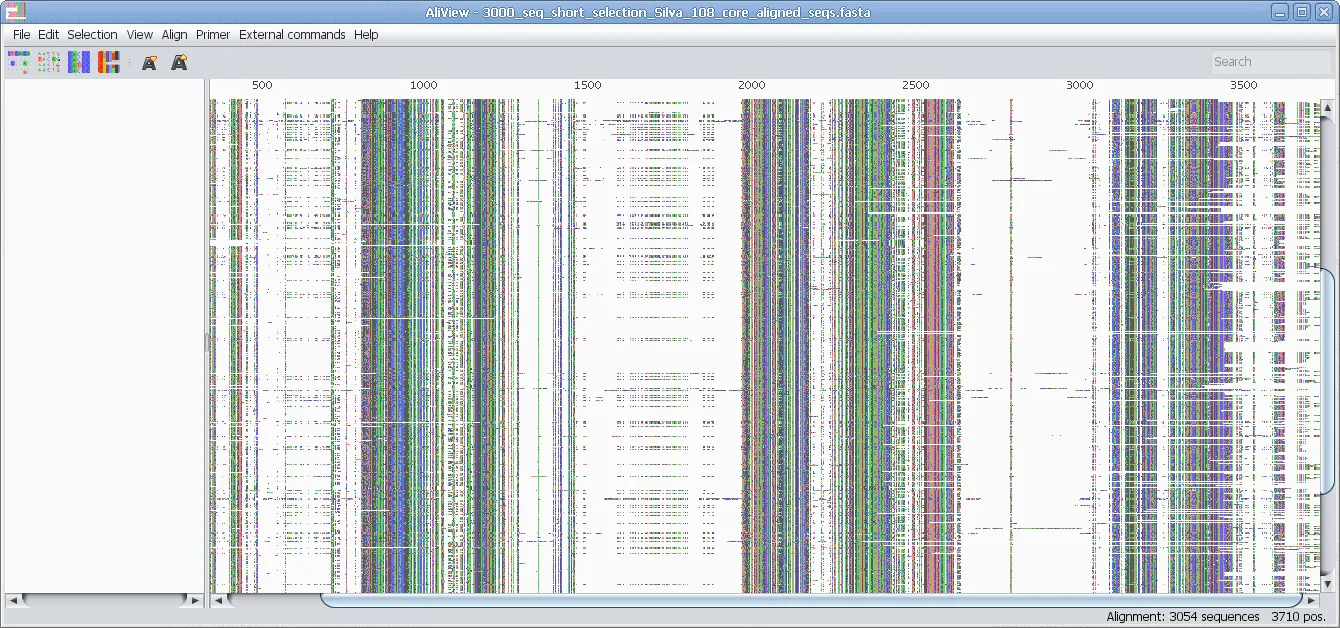Open the Align menu

click(x=174, y=34)
